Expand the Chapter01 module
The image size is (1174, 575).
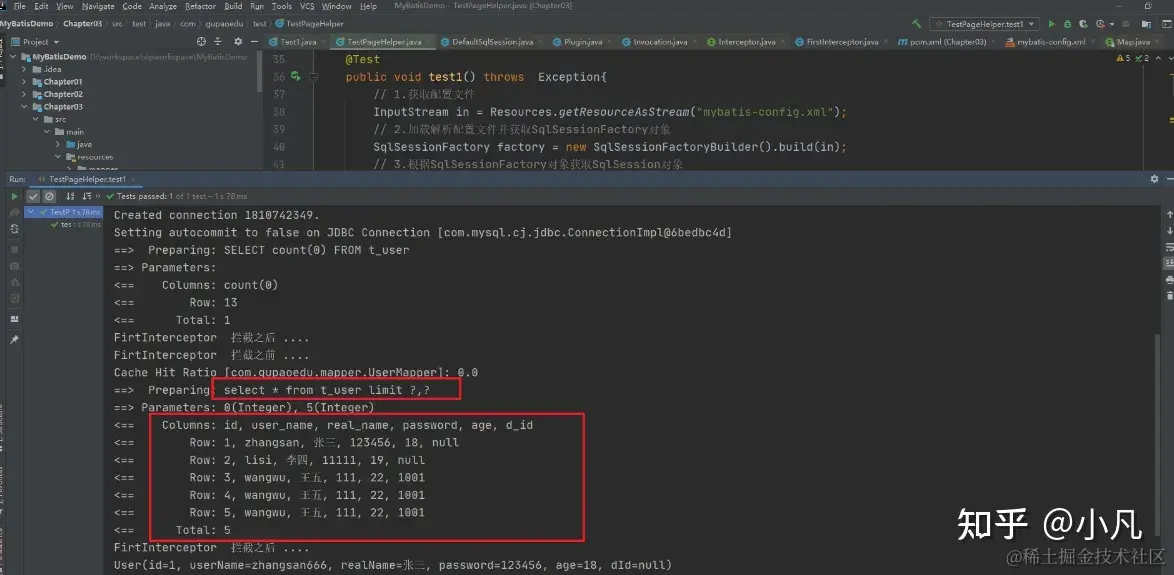25,82
